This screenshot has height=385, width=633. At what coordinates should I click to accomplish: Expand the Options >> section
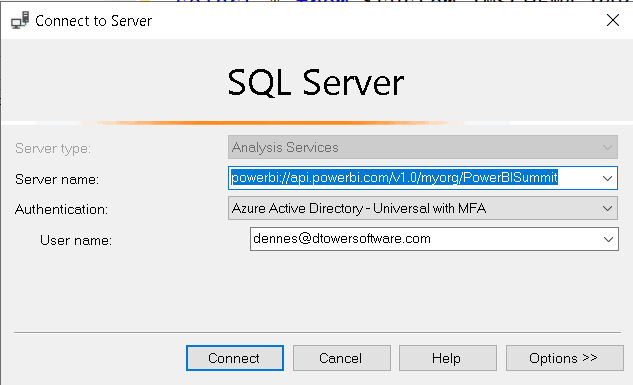tap(564, 358)
